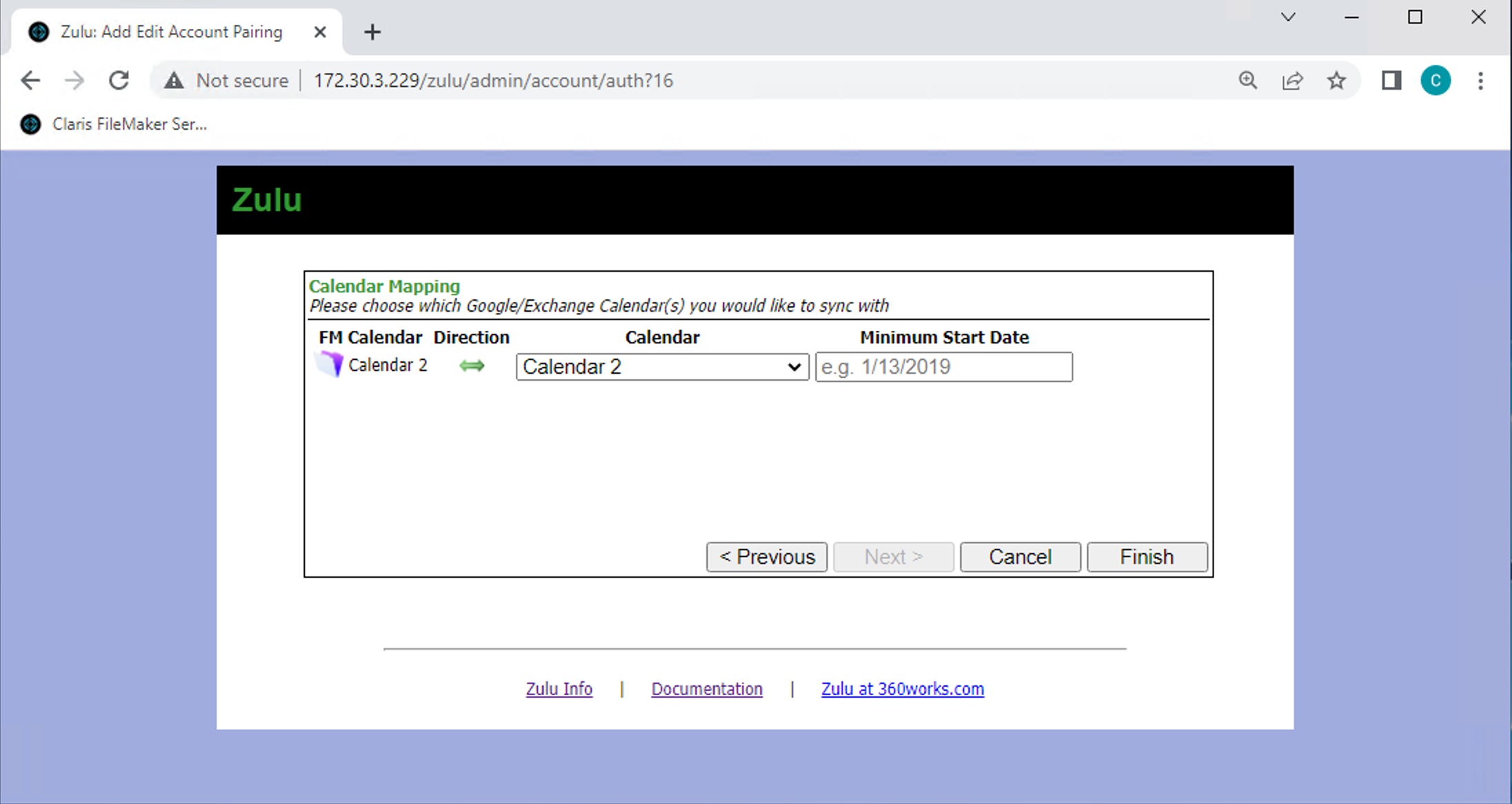Minimize the Chrome window

1351,17
